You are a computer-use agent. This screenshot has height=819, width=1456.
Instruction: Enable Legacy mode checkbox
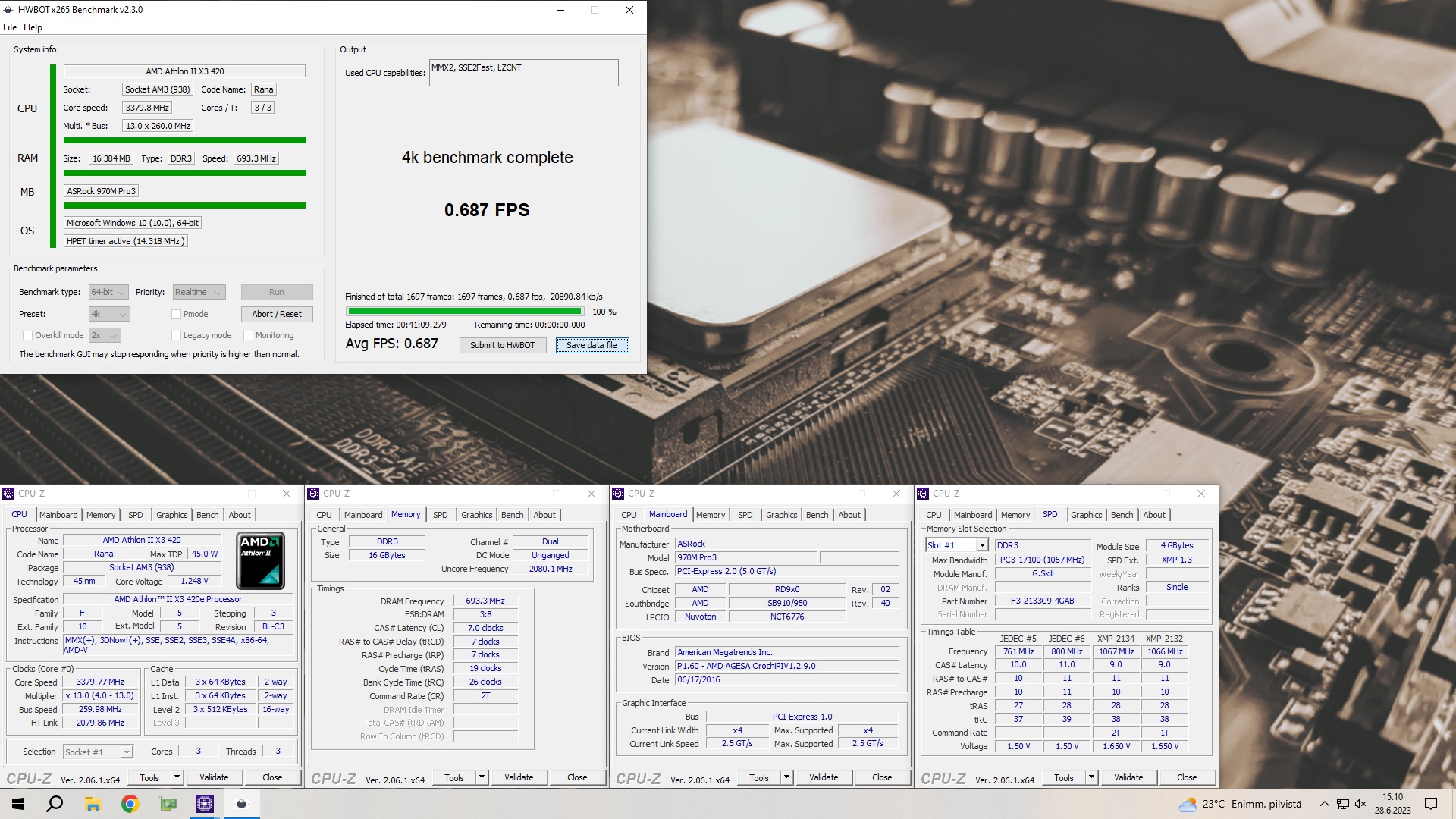(176, 335)
